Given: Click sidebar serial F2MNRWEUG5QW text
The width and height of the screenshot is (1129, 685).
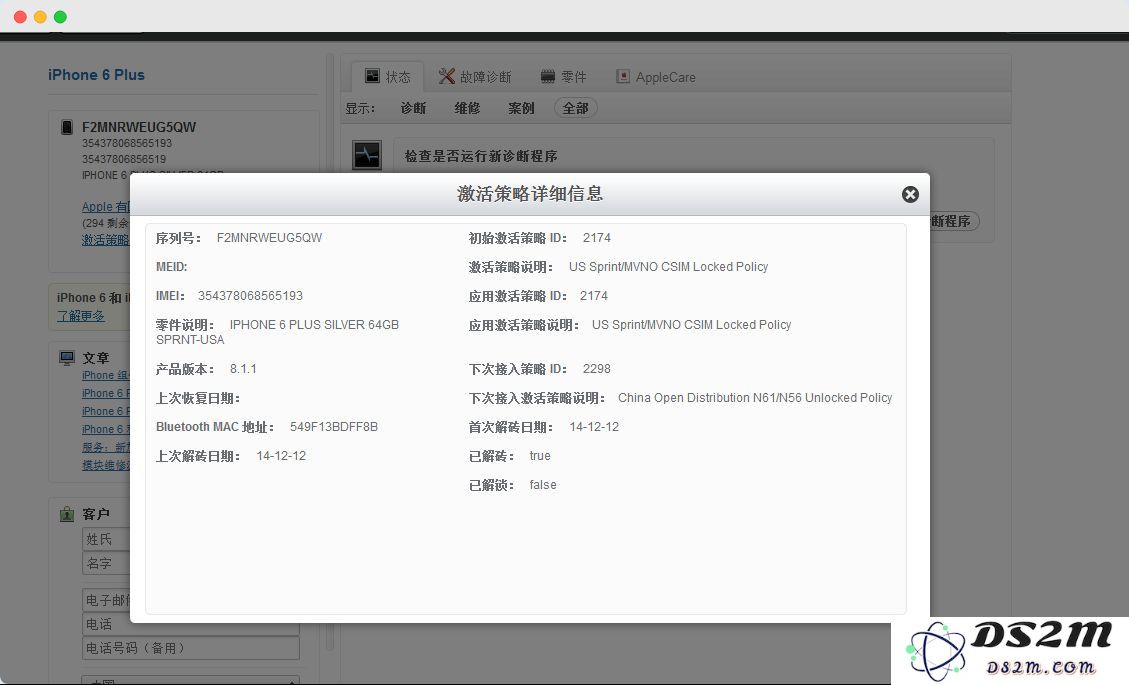Looking at the screenshot, I should point(139,127).
